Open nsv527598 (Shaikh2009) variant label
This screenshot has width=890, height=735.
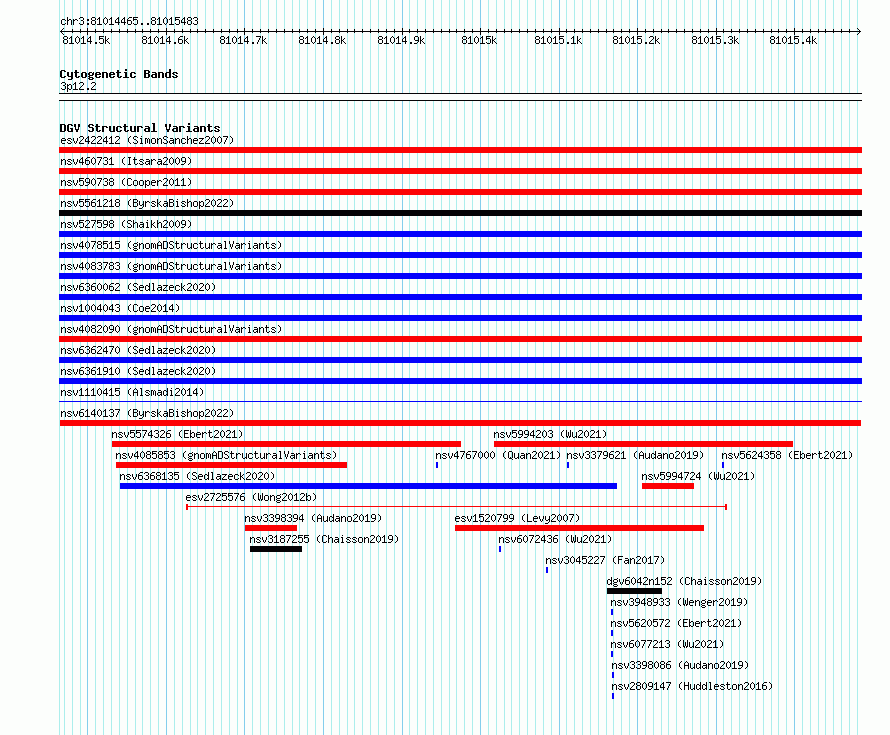[126, 224]
